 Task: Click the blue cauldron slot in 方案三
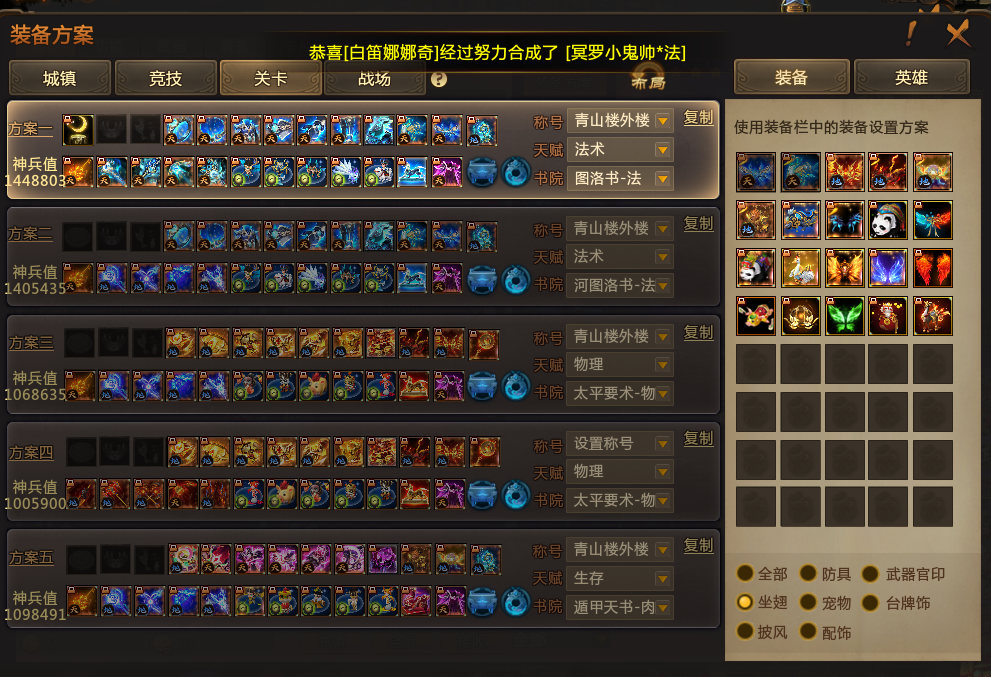click(x=482, y=386)
